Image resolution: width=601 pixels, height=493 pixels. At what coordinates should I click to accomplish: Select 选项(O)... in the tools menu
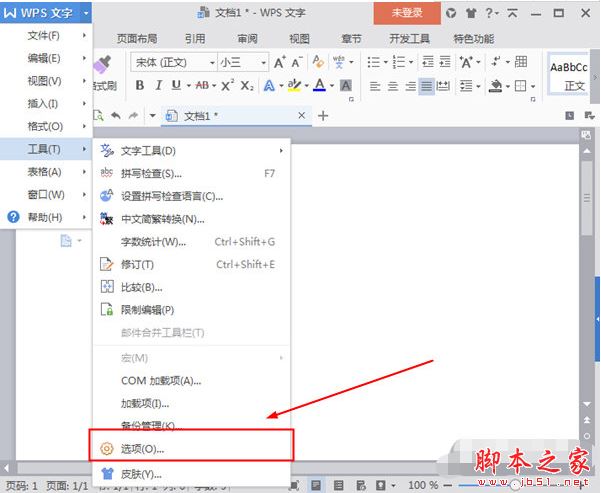(x=192, y=449)
